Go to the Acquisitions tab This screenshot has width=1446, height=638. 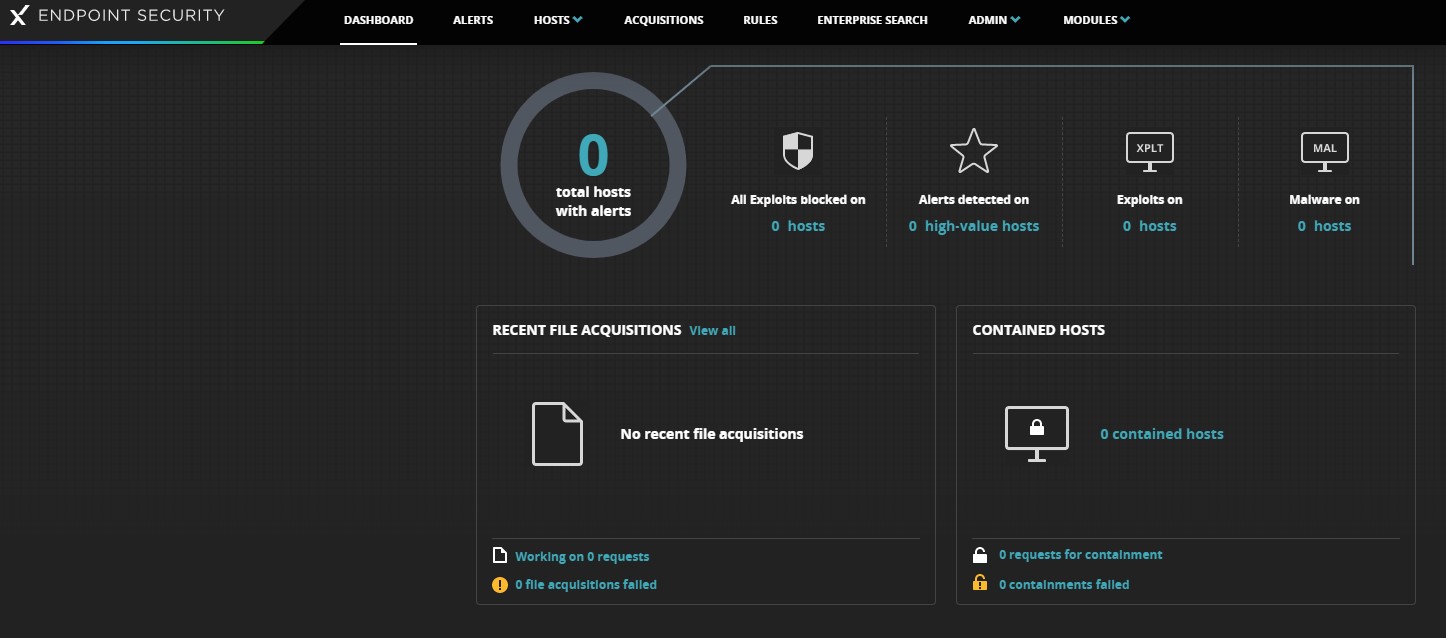tap(663, 20)
